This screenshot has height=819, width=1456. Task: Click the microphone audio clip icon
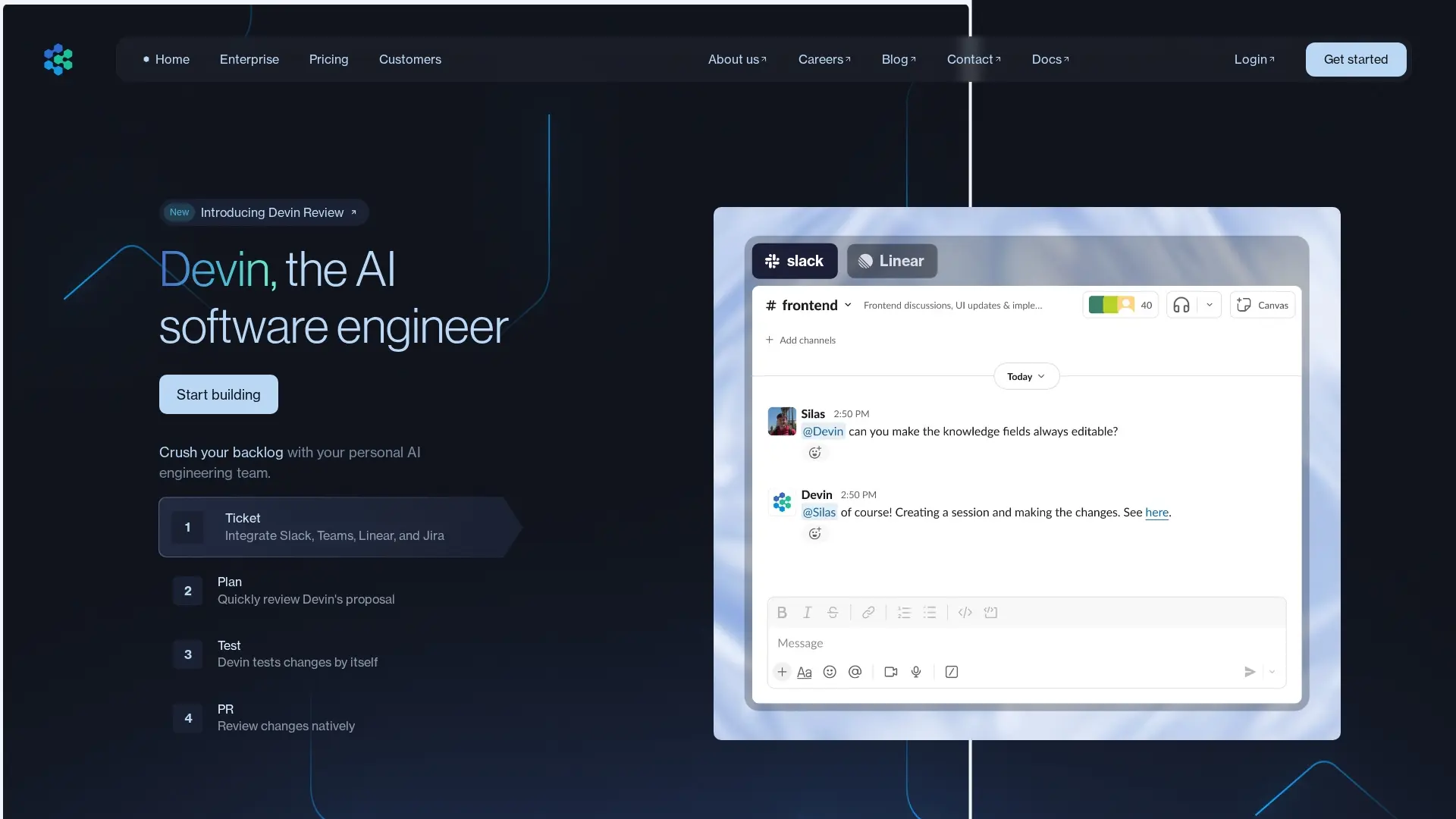pos(916,672)
